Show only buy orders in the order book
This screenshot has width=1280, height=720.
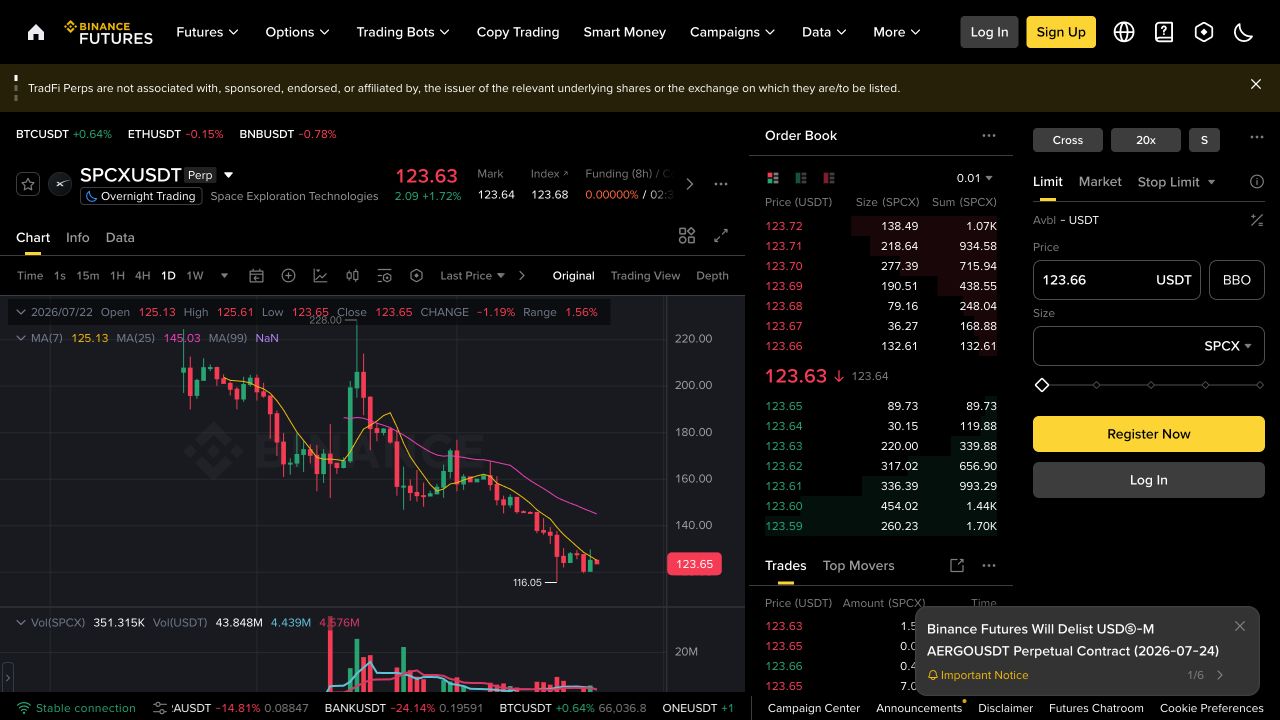tap(801, 178)
